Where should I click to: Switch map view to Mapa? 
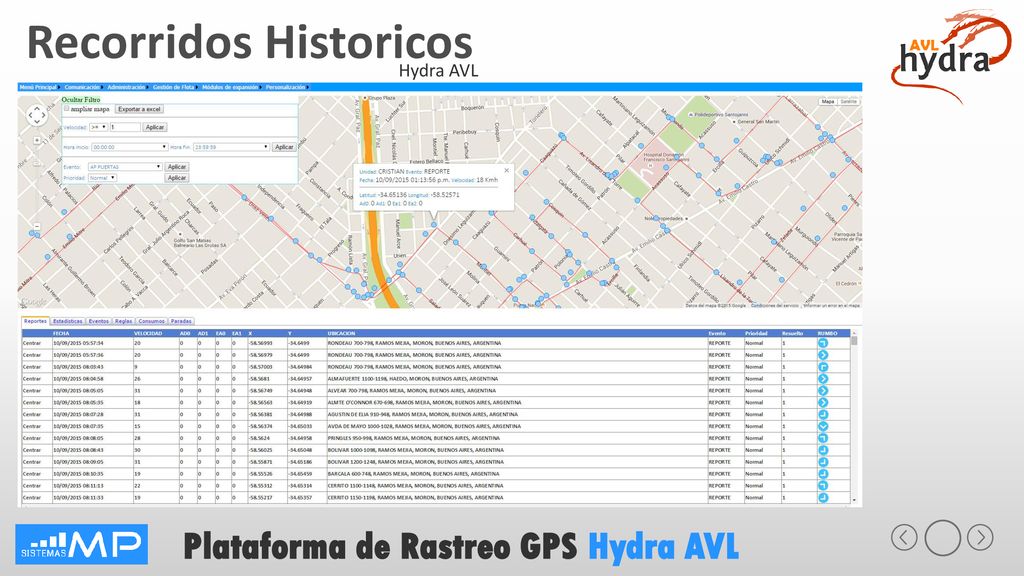coord(828,102)
